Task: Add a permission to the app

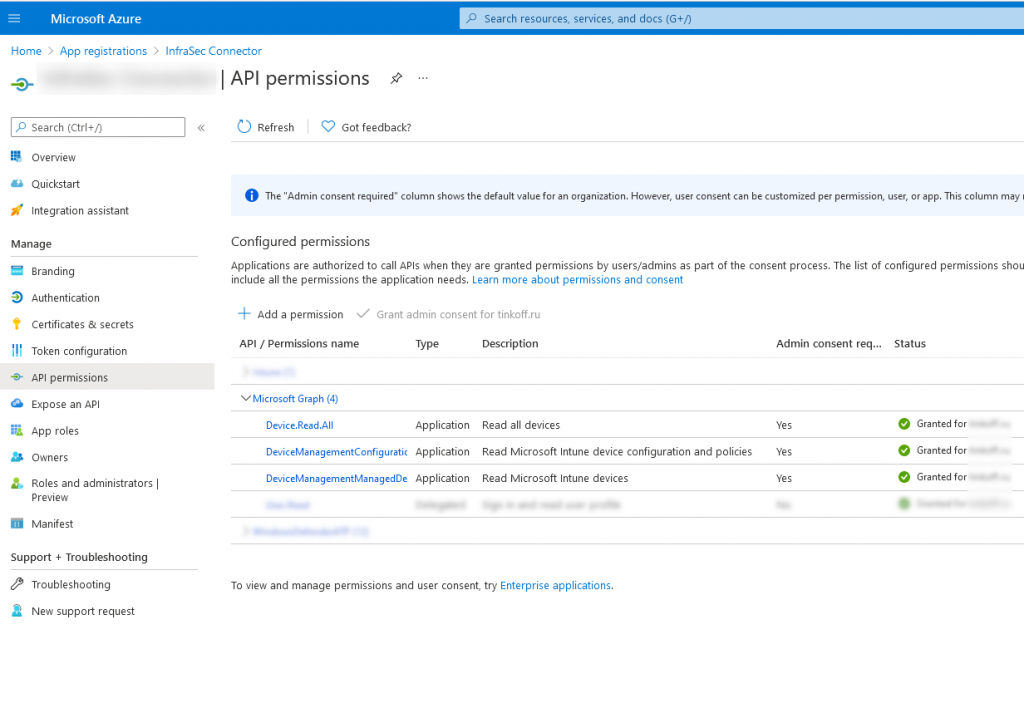Action: (290, 313)
